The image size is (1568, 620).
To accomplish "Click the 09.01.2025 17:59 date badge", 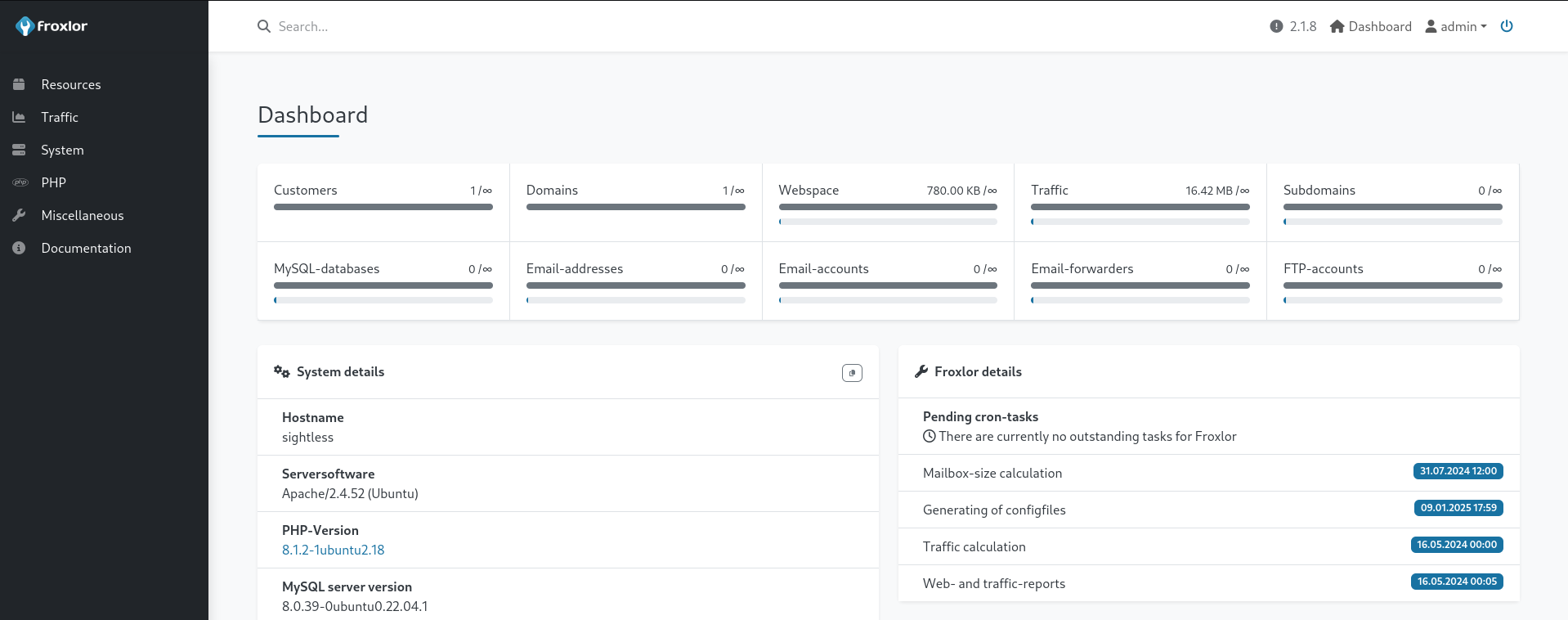I will pyautogui.click(x=1458, y=508).
